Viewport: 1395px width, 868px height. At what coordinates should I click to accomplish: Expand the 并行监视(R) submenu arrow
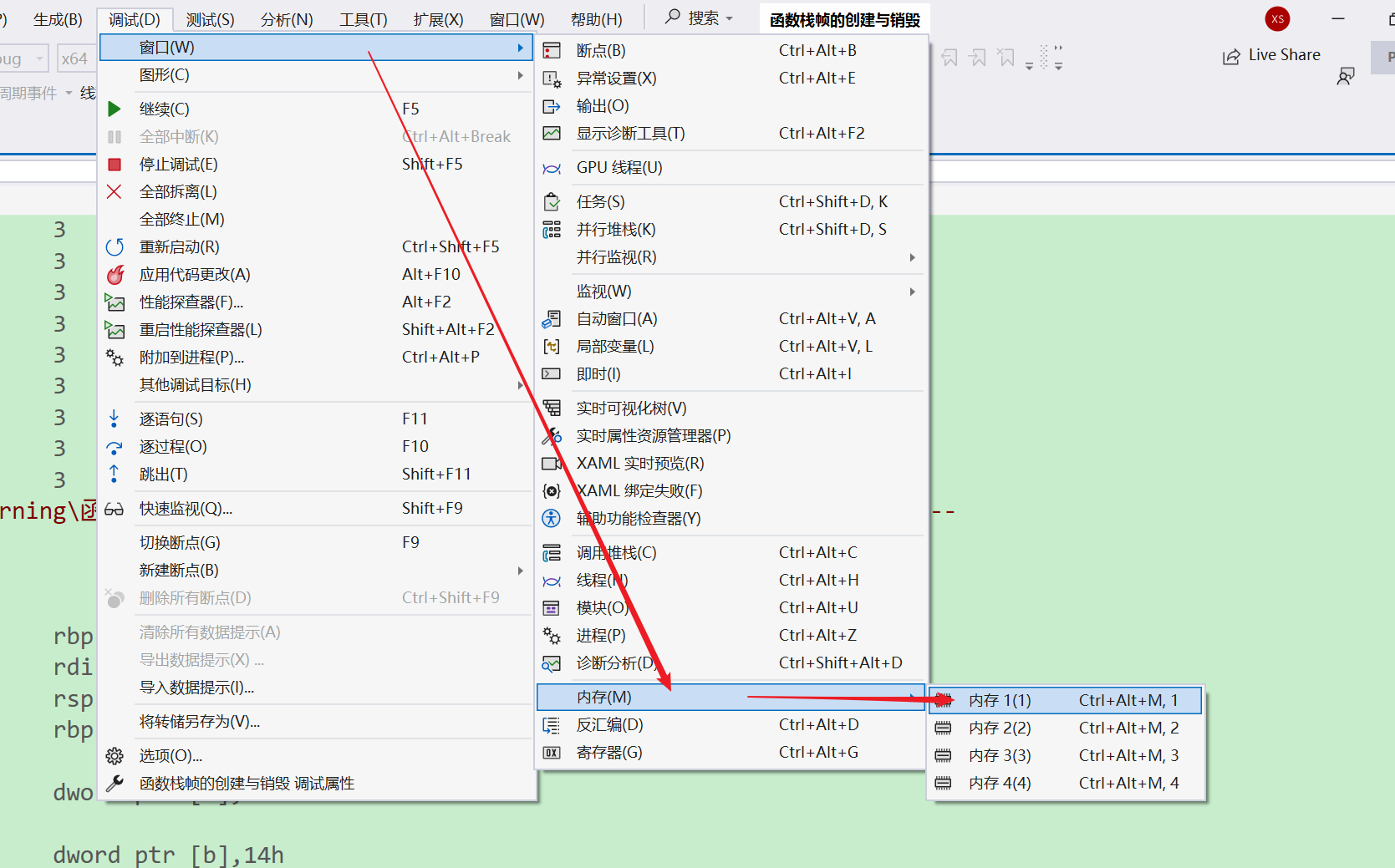coord(912,257)
